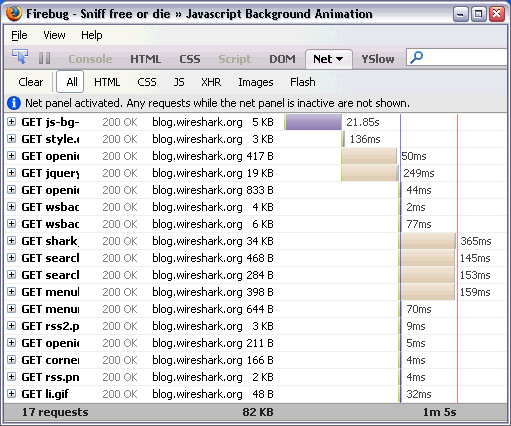Click the 249ms jquery timeline bar

click(370, 173)
